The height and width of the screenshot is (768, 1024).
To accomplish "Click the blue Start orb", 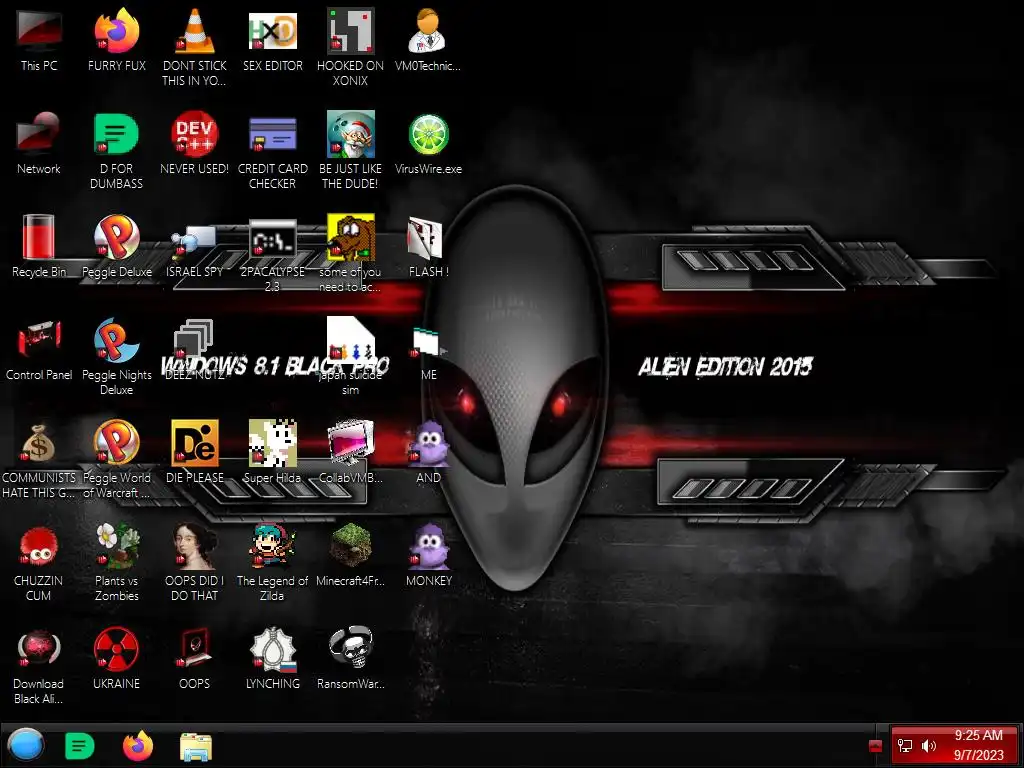I will [x=26, y=745].
